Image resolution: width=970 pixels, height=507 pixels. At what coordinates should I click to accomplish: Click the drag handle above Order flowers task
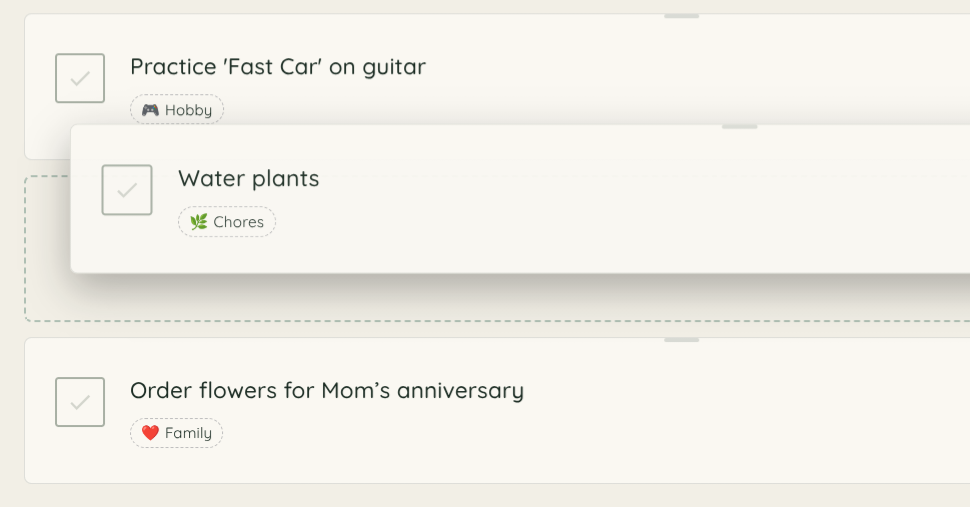[x=682, y=340]
